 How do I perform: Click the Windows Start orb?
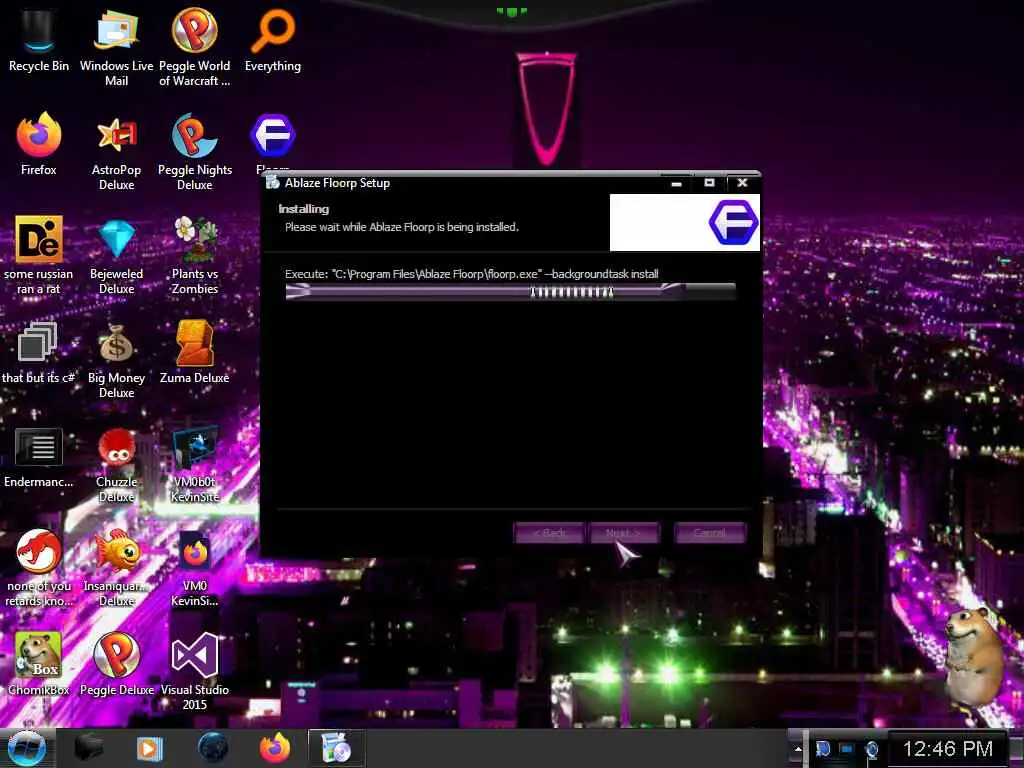tap(27, 748)
